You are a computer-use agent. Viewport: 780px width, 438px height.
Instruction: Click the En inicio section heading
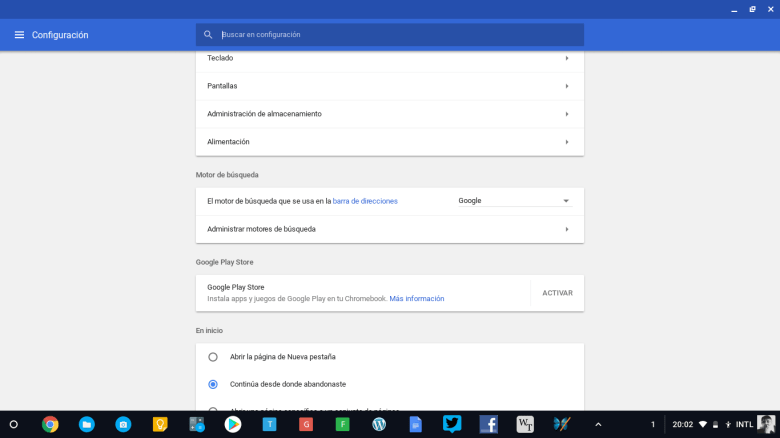(x=209, y=330)
